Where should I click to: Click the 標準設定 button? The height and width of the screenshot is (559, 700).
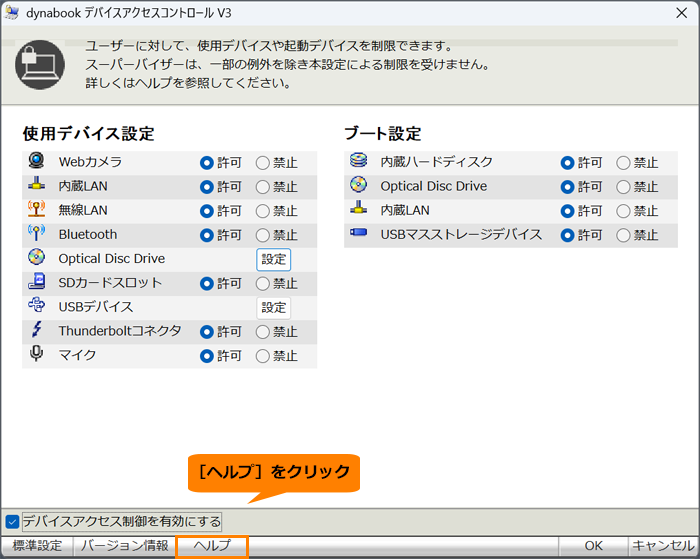click(x=37, y=545)
